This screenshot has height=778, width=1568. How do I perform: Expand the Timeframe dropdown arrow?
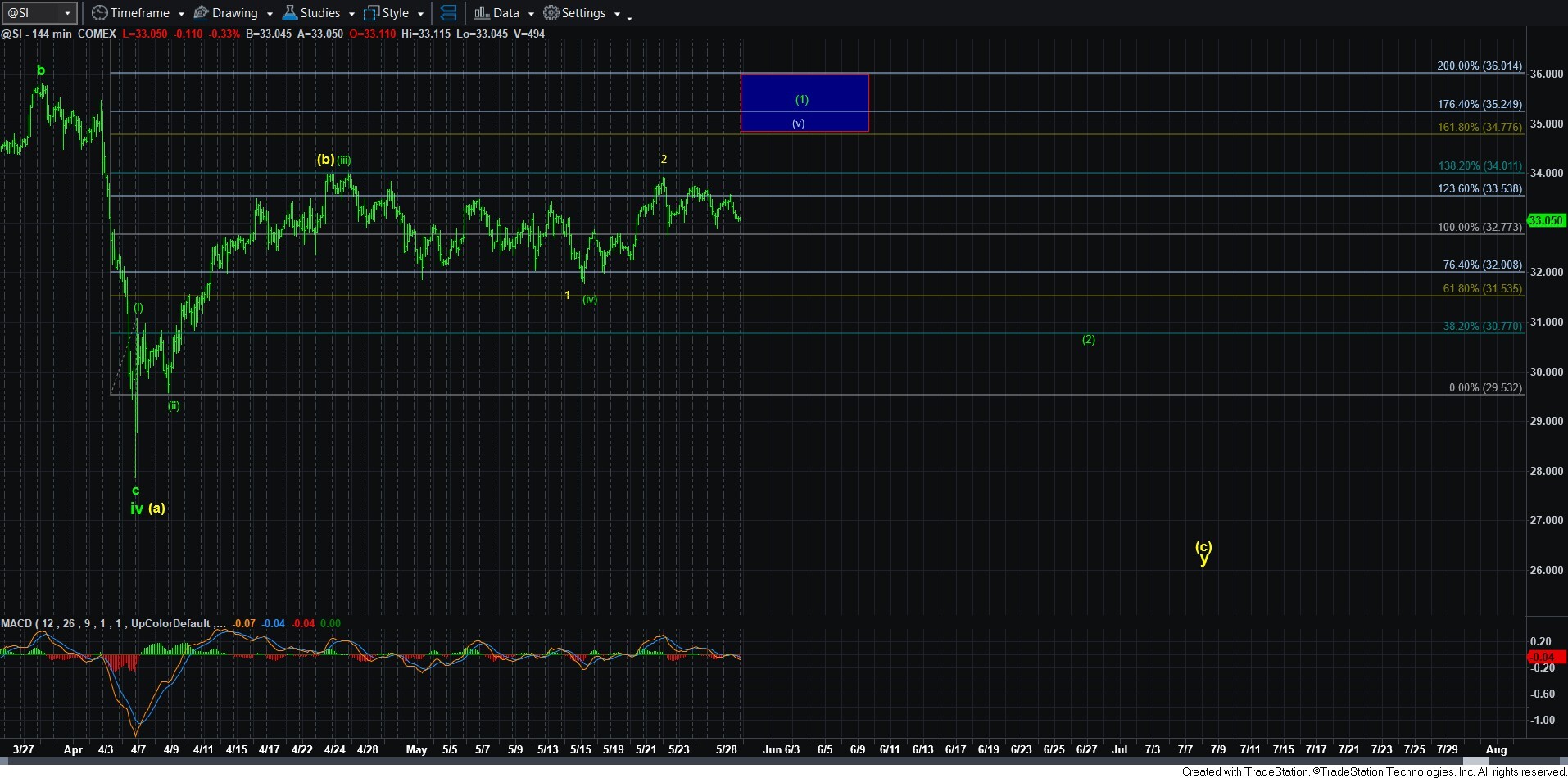click(181, 14)
